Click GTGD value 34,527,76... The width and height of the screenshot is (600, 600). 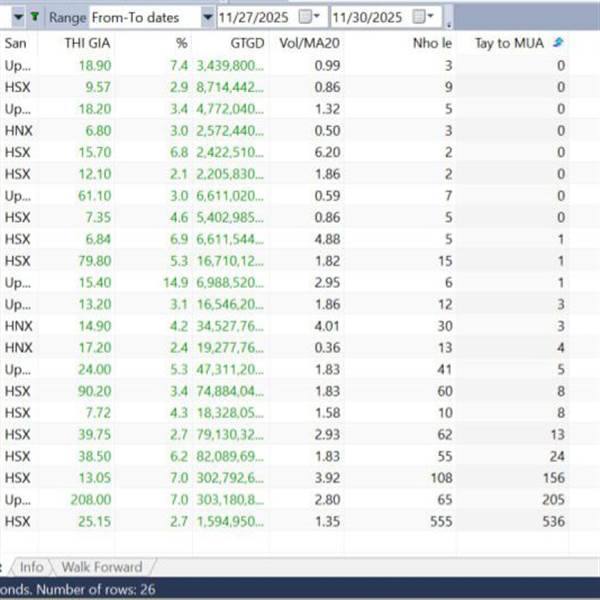pos(230,326)
